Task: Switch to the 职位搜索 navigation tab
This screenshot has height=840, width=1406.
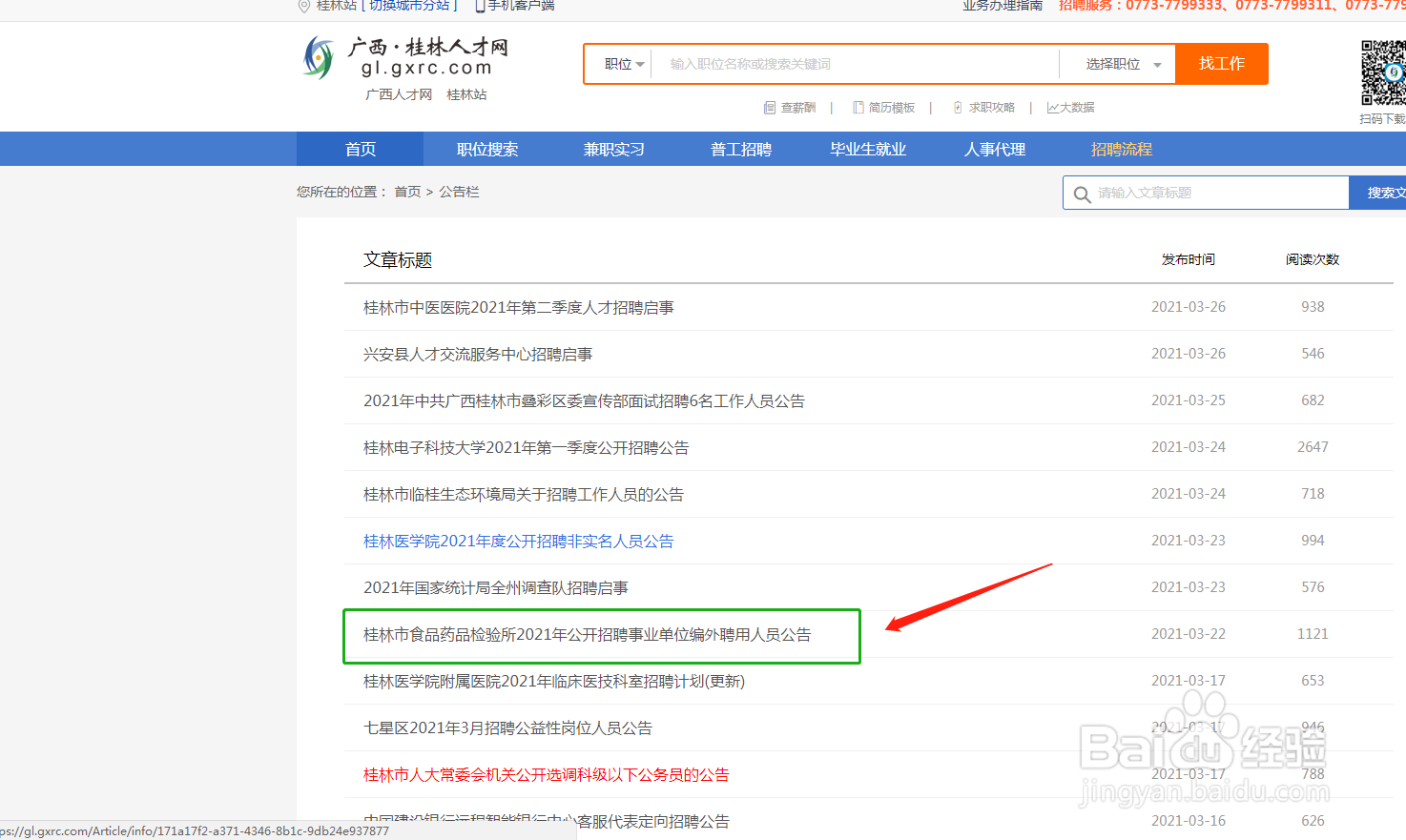Action: (x=486, y=149)
